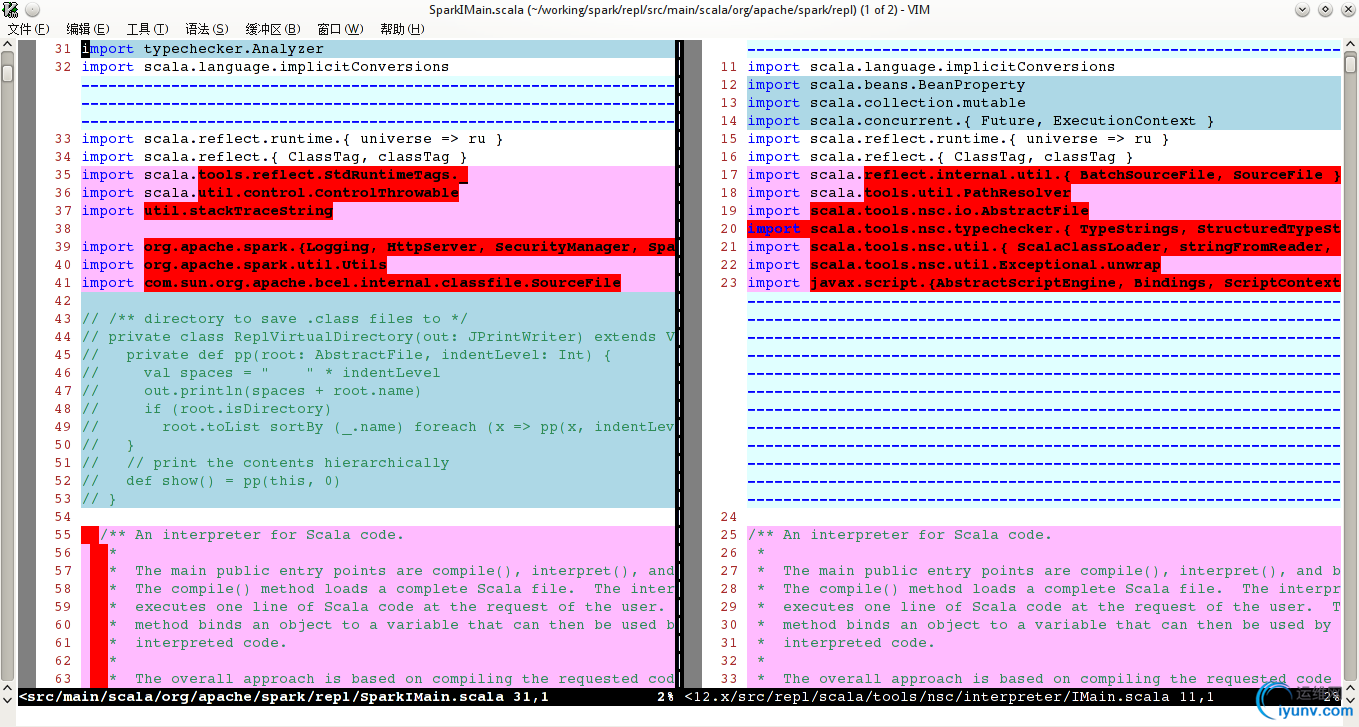Open the 缓冲区(B) menu
1359x727 pixels.
273,29
